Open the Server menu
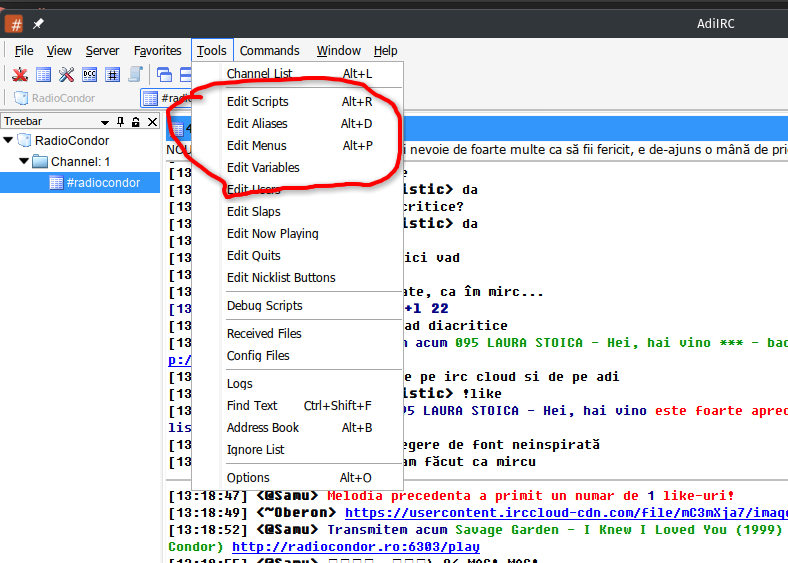The width and height of the screenshot is (788, 563). 102,51
